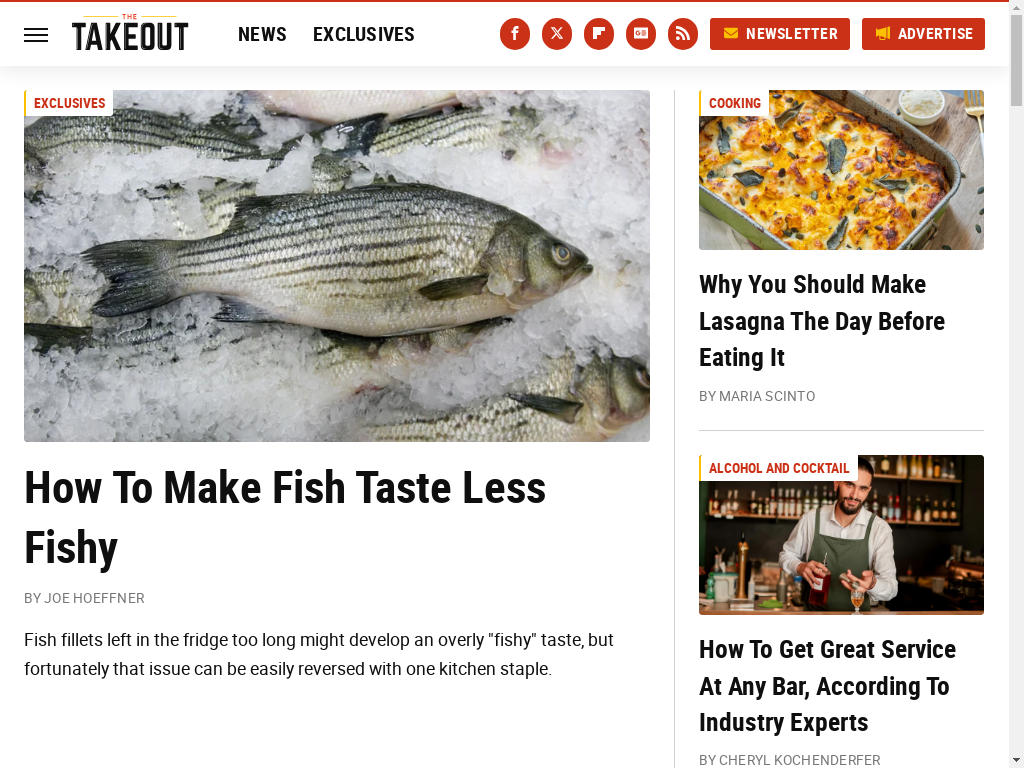Open the lasagna article thumbnail
Viewport: 1024px width, 768px height.
(841, 170)
